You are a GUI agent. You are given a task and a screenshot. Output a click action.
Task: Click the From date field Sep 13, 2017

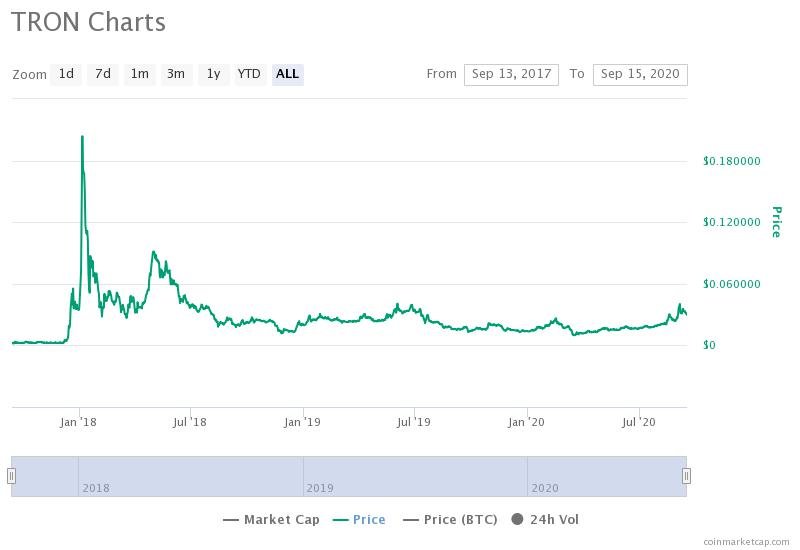pos(511,74)
